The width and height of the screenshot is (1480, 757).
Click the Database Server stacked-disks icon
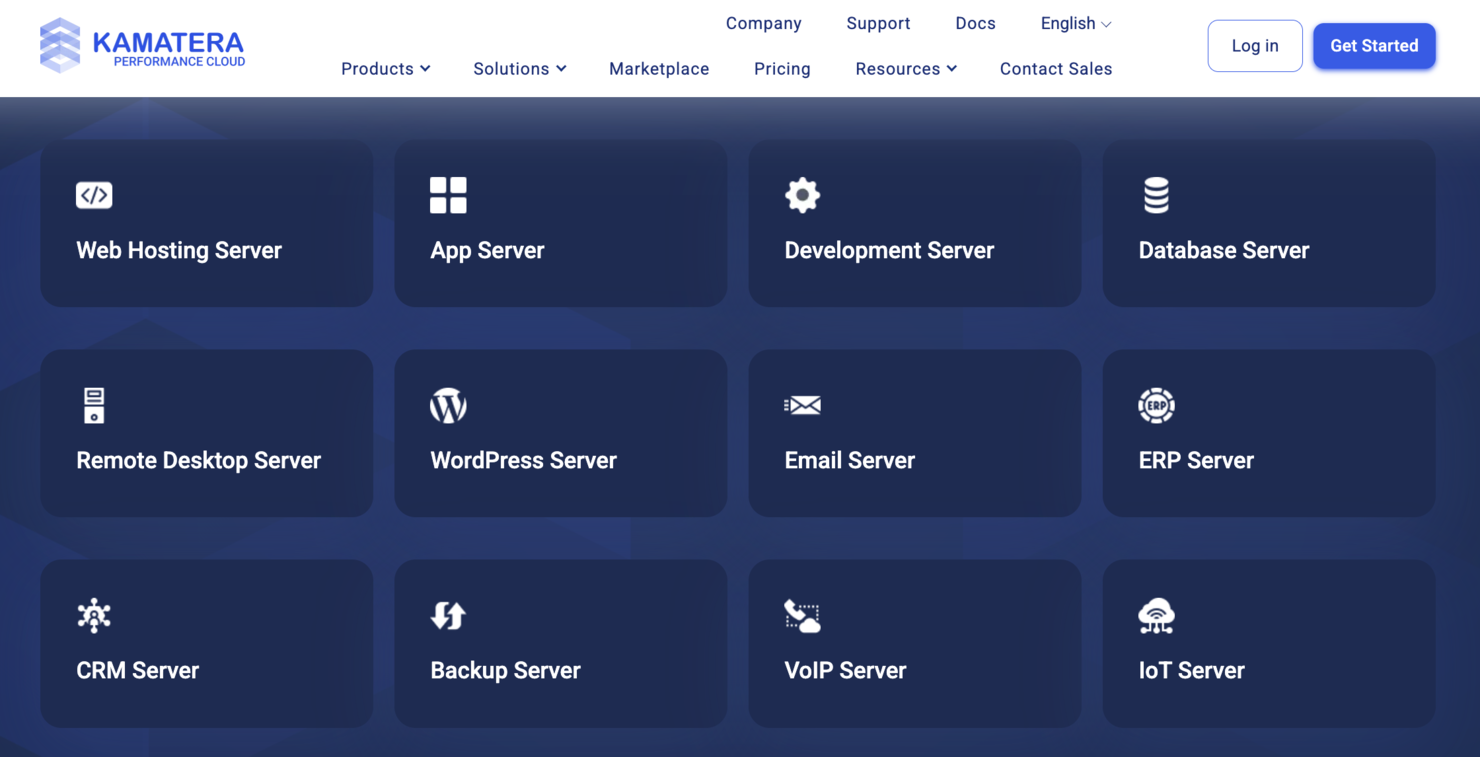(1156, 195)
